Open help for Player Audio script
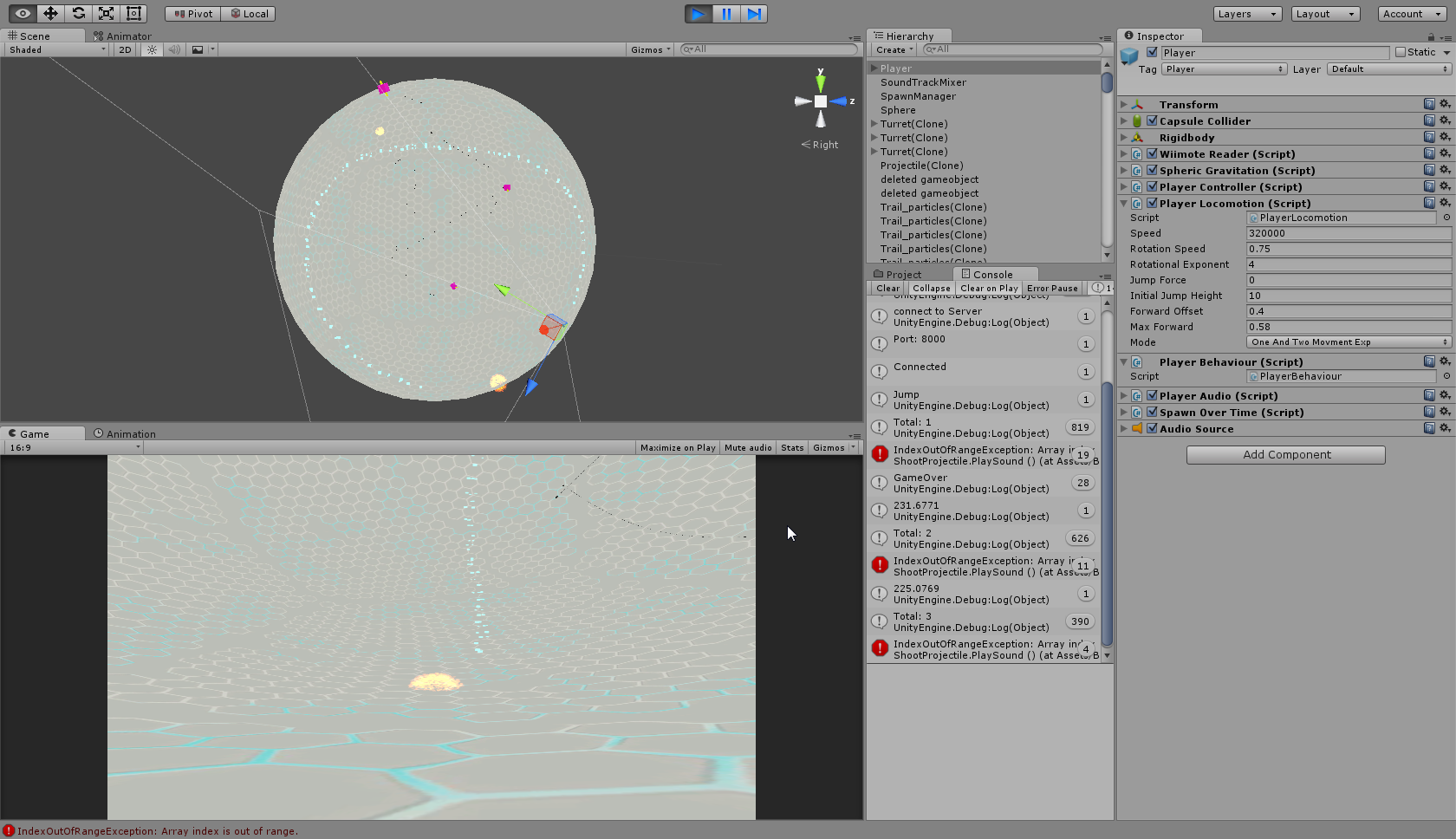Viewport: 1456px width, 839px height. tap(1429, 395)
